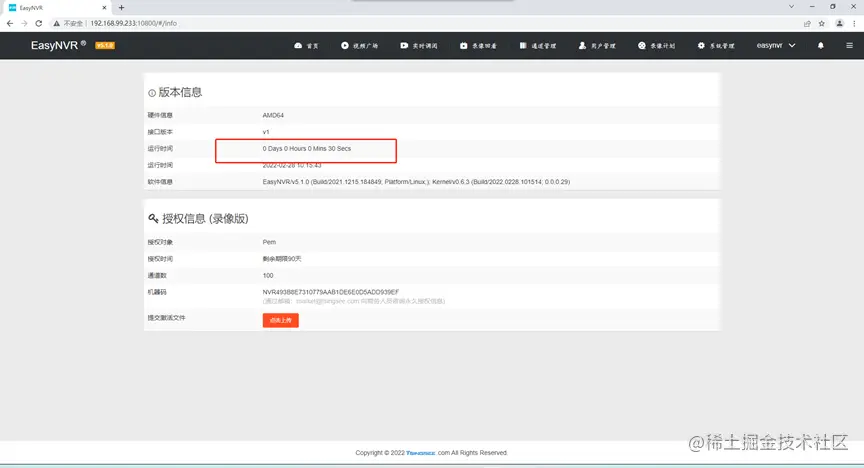Bookmark this page with star icon

click(822, 23)
